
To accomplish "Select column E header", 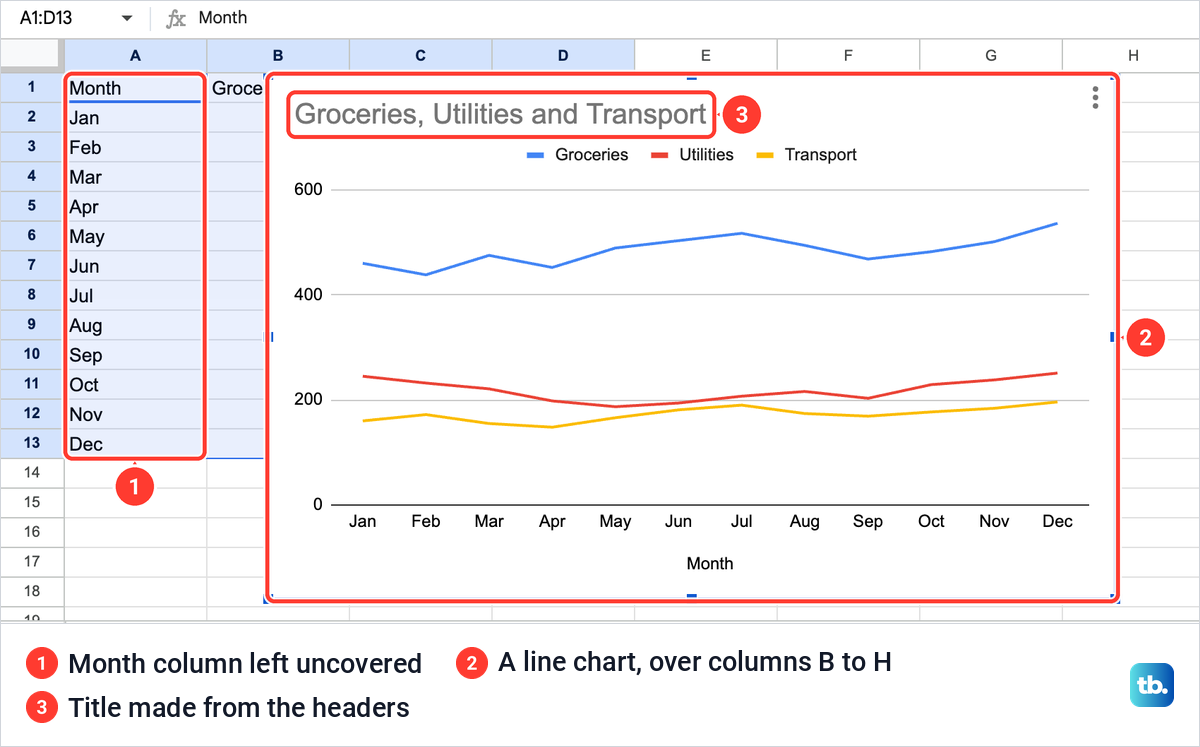I will (706, 56).
